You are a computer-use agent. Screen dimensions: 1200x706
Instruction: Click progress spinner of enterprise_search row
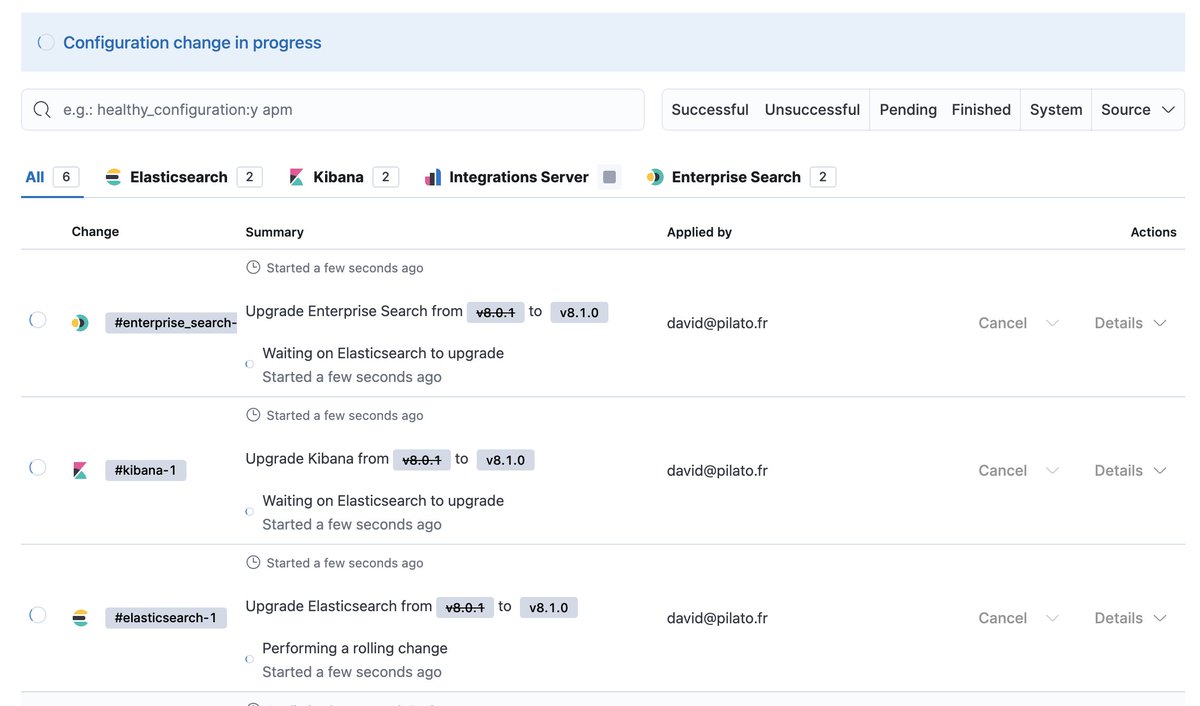coord(37,320)
